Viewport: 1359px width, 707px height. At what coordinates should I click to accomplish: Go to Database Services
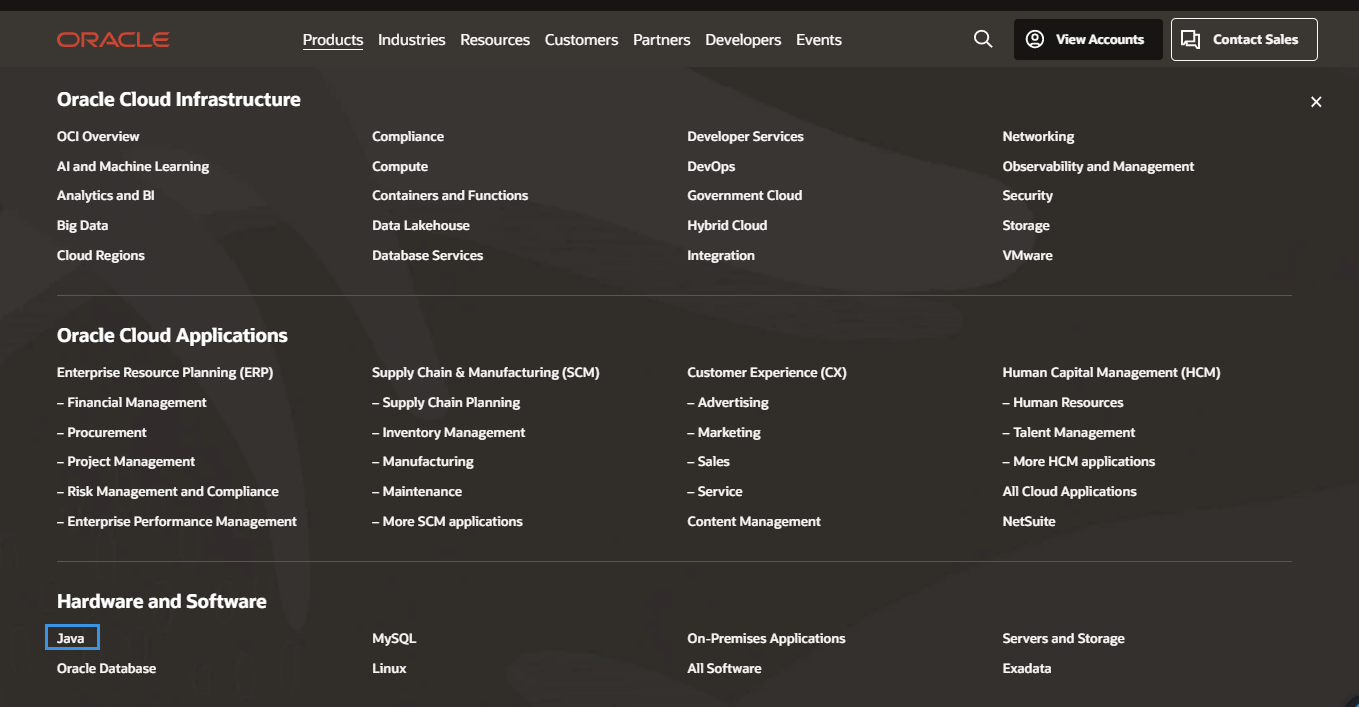pos(427,255)
